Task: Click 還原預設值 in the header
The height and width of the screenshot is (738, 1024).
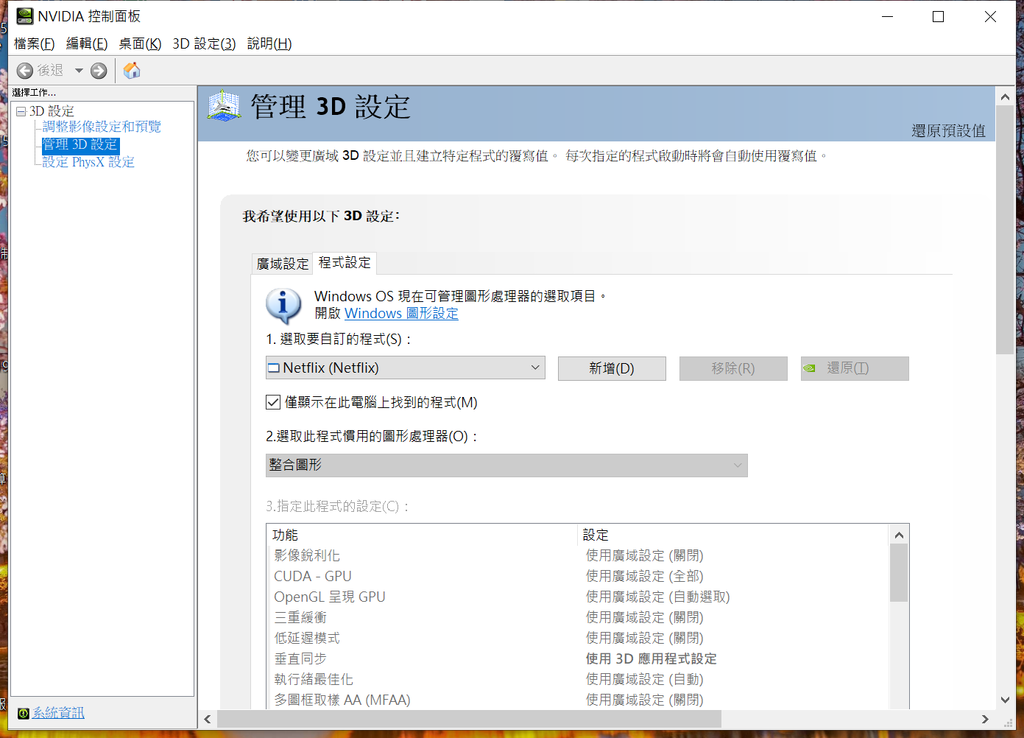Action: pos(948,131)
